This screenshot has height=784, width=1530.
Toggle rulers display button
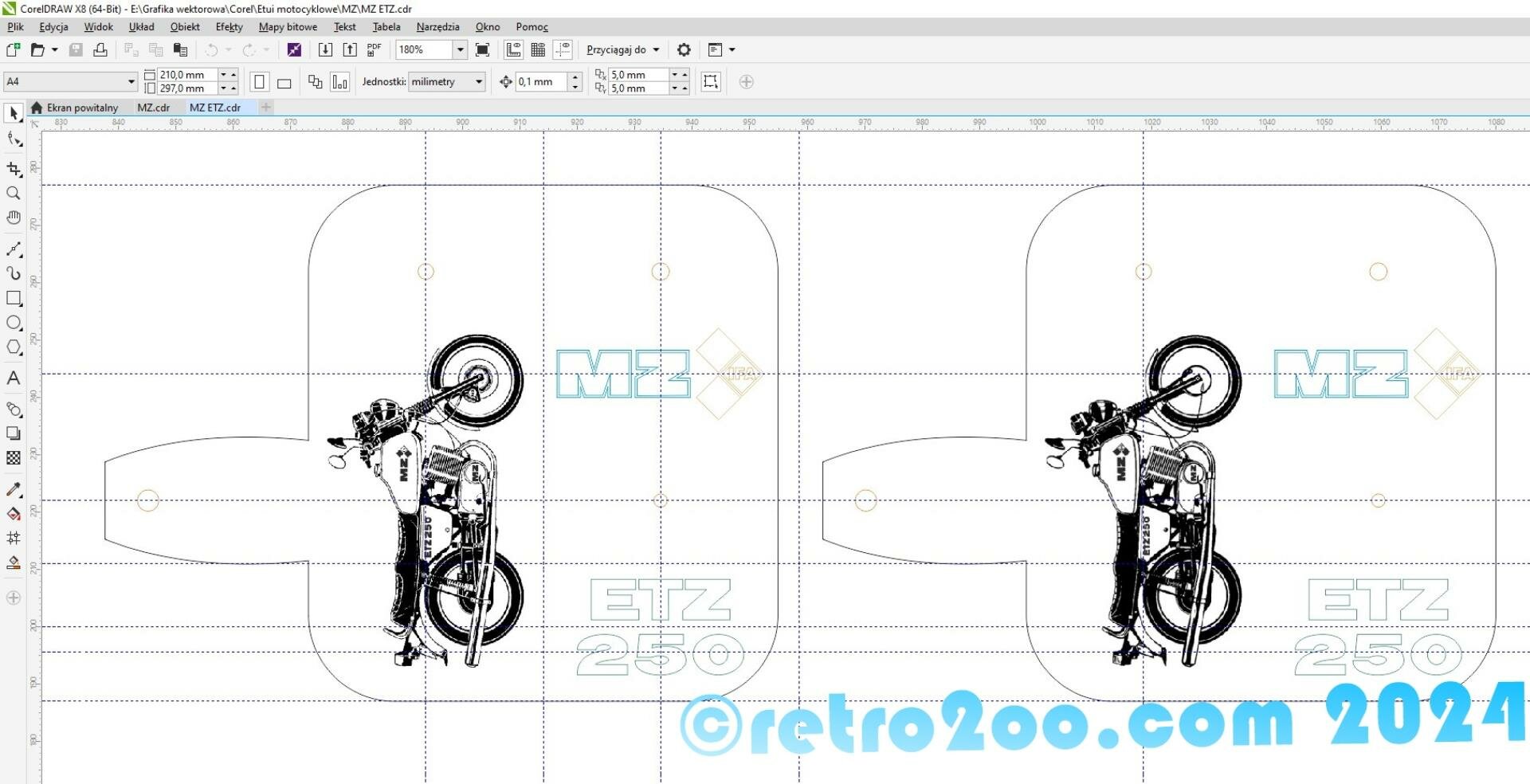click(x=514, y=50)
